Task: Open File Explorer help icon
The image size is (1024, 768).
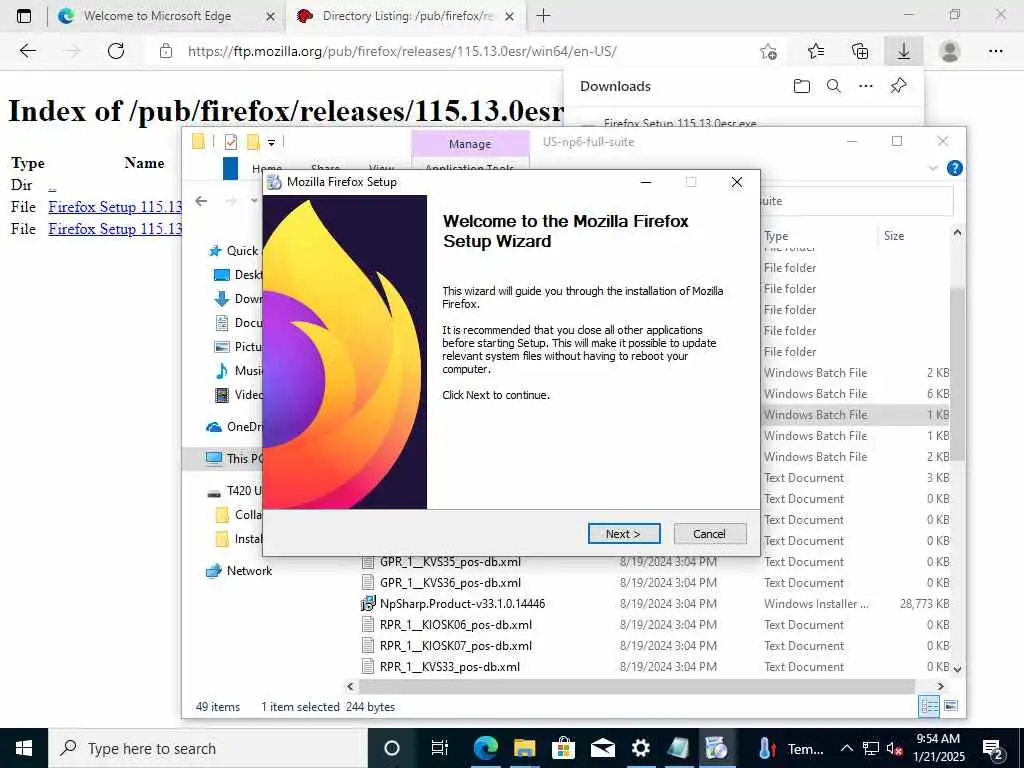Action: click(x=954, y=168)
